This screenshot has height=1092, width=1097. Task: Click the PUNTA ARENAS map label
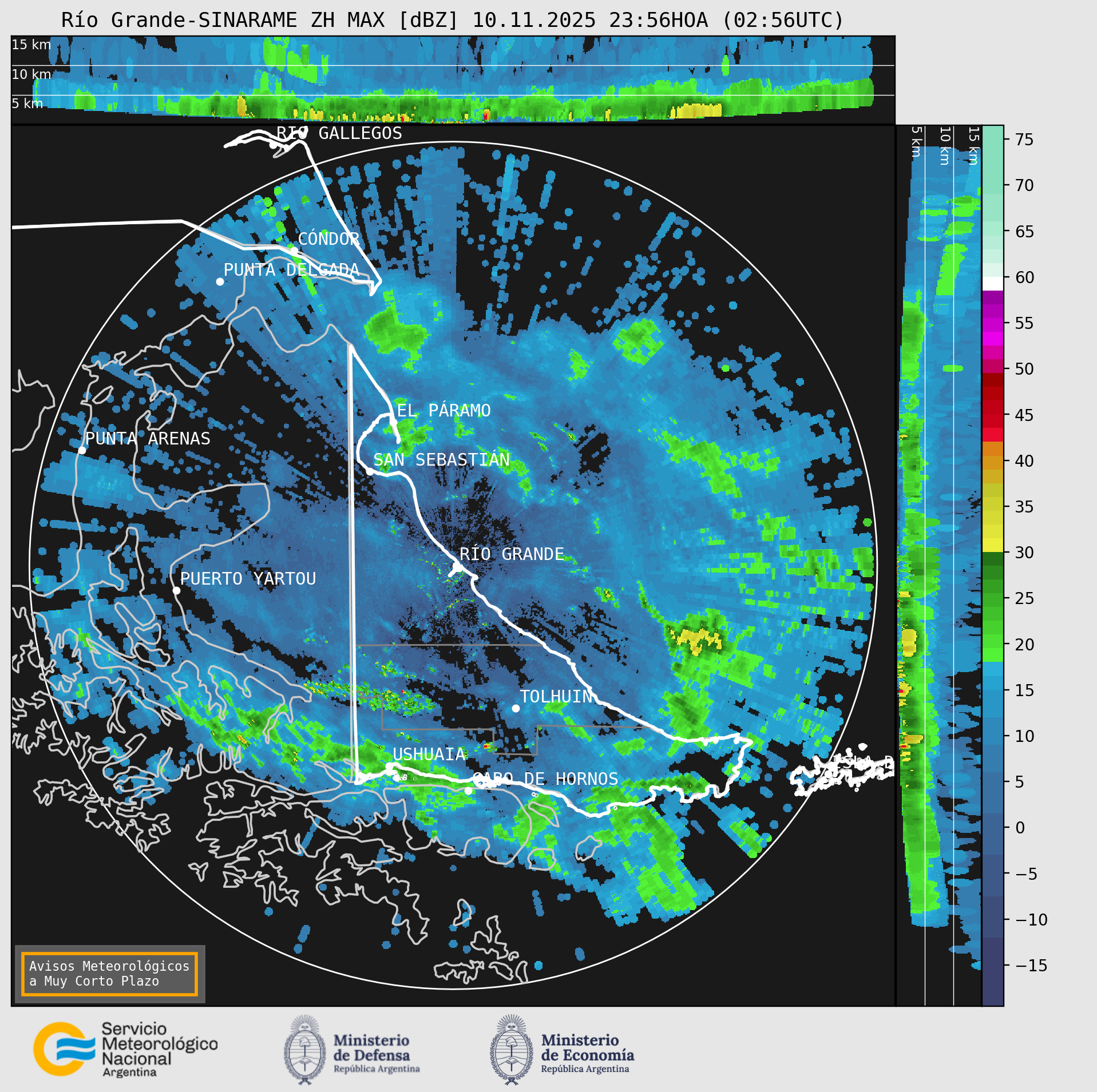pyautogui.click(x=148, y=438)
